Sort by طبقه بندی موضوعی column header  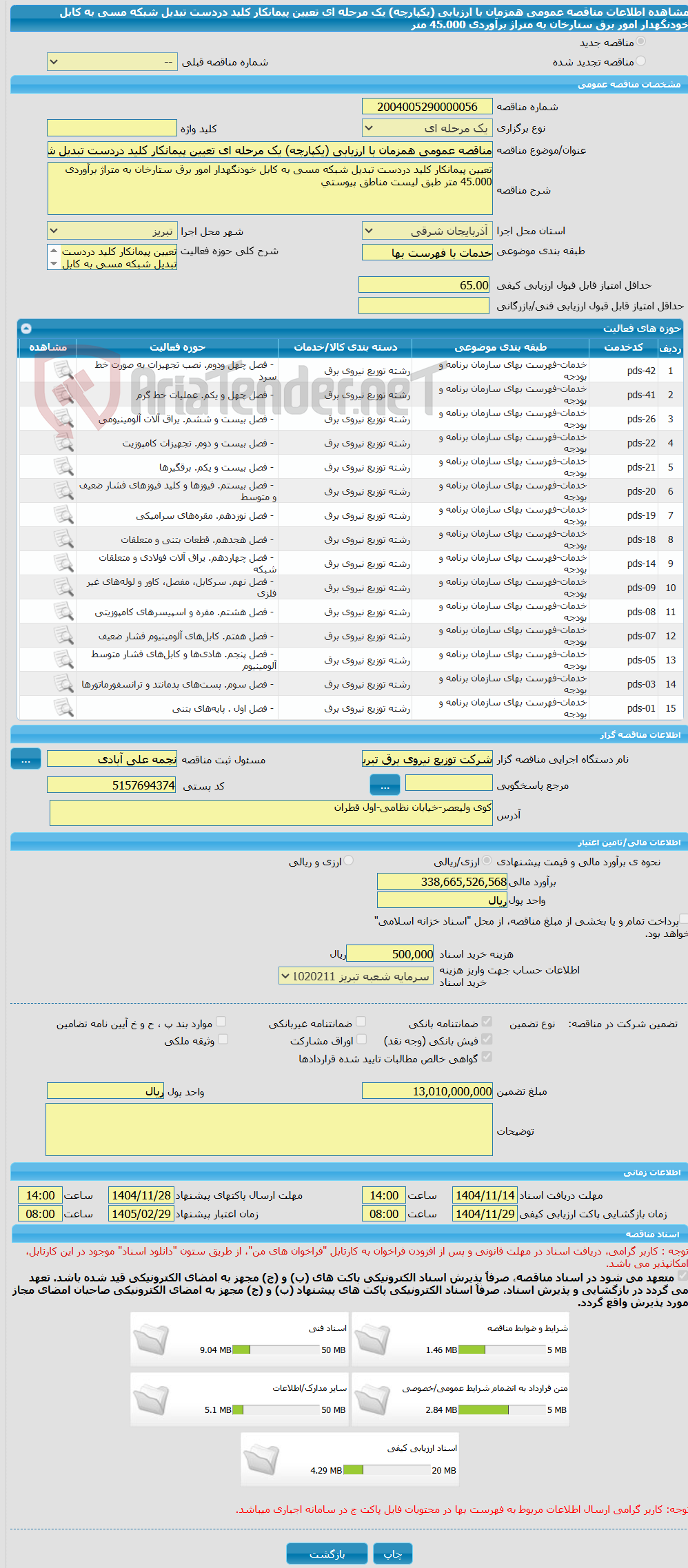point(500,347)
